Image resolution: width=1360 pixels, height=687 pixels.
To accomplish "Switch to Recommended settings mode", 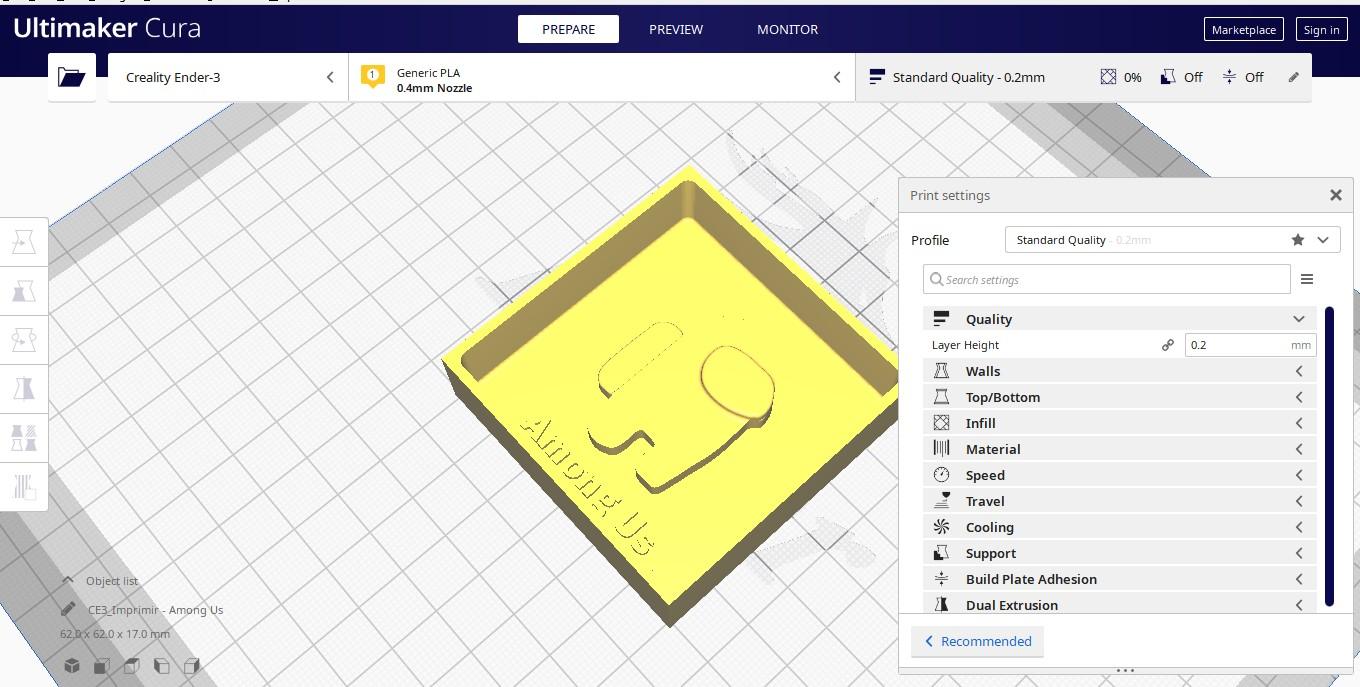I will (977, 641).
